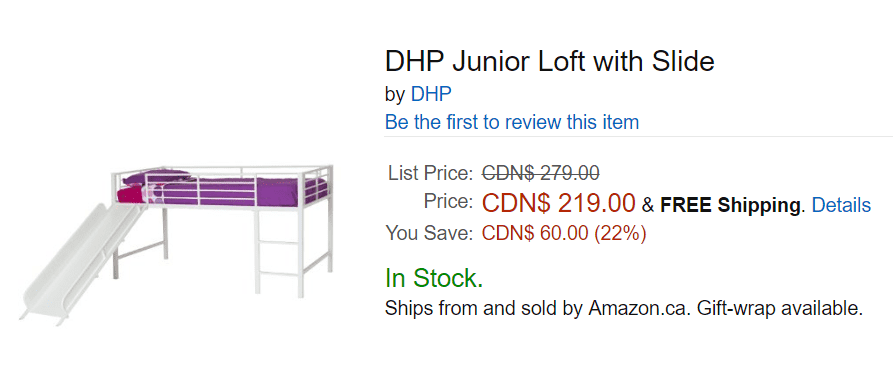Click the 'FREE Shipping' text
Screen dimensions: 895x370
point(731,205)
